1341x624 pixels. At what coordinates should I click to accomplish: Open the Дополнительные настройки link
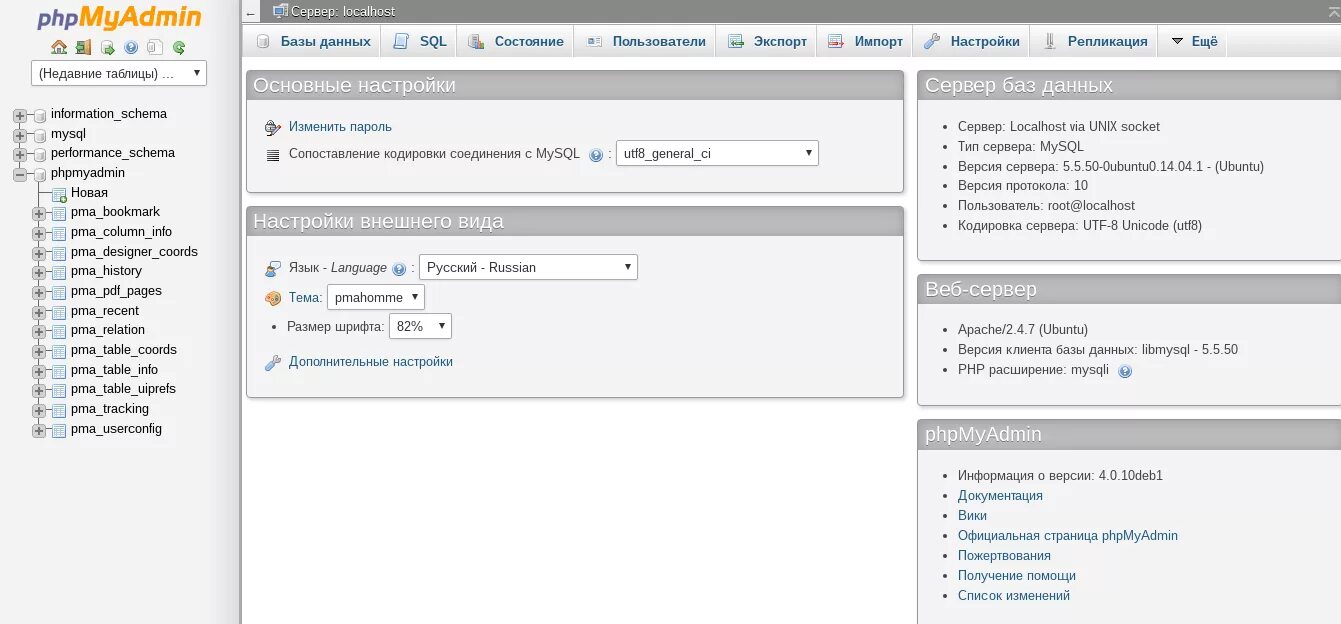[x=371, y=362]
